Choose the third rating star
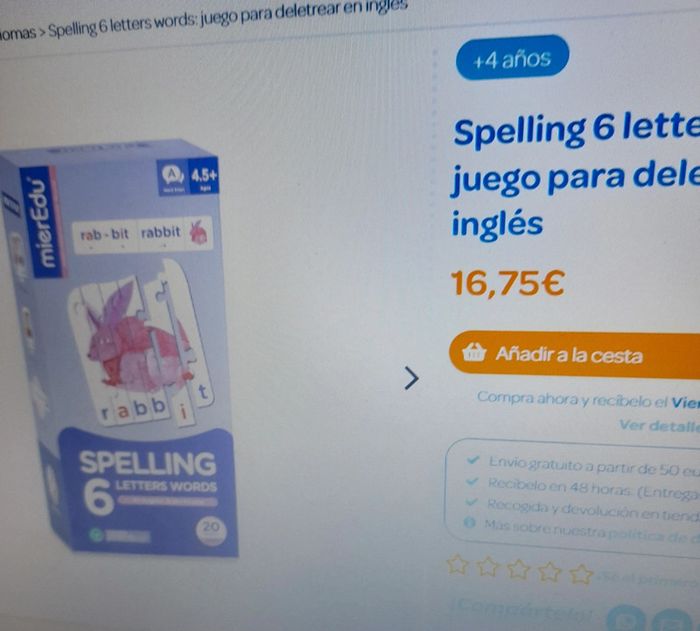The image size is (700, 631). 518,570
